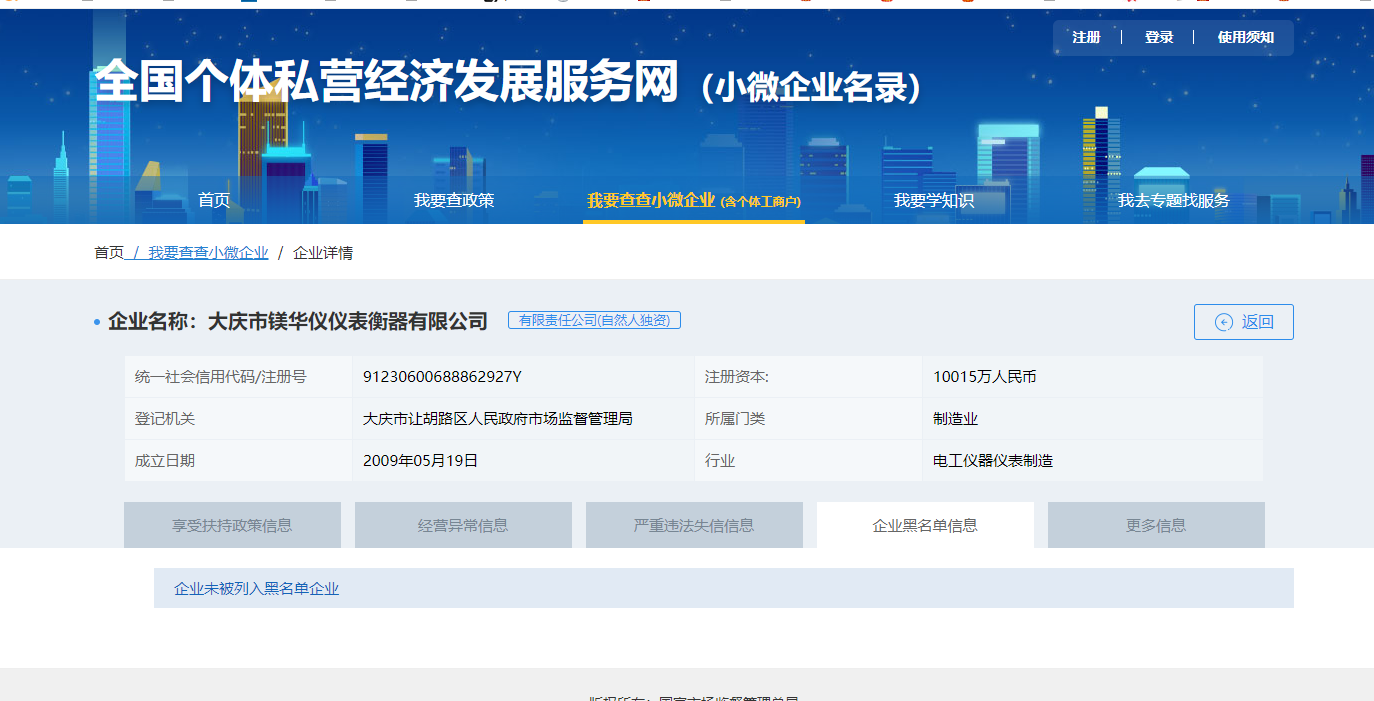
Task: Click the company name 大庆市镁华仪仪表衡器有限公司
Action: click(x=347, y=321)
